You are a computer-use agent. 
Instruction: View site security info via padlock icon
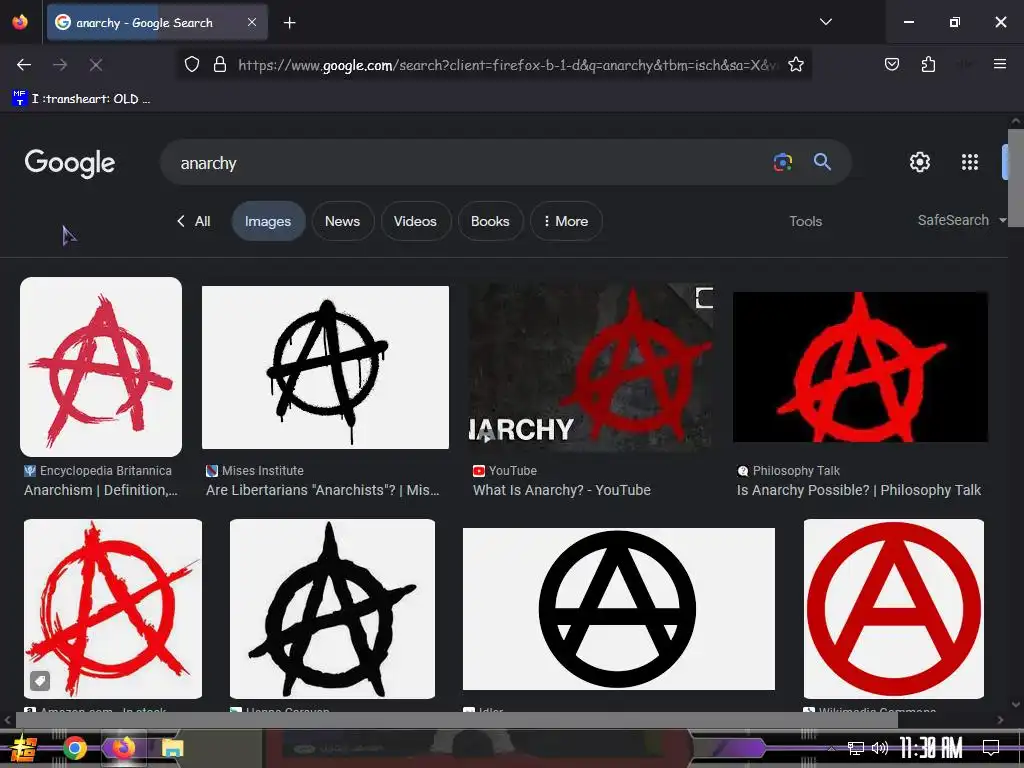click(x=220, y=65)
